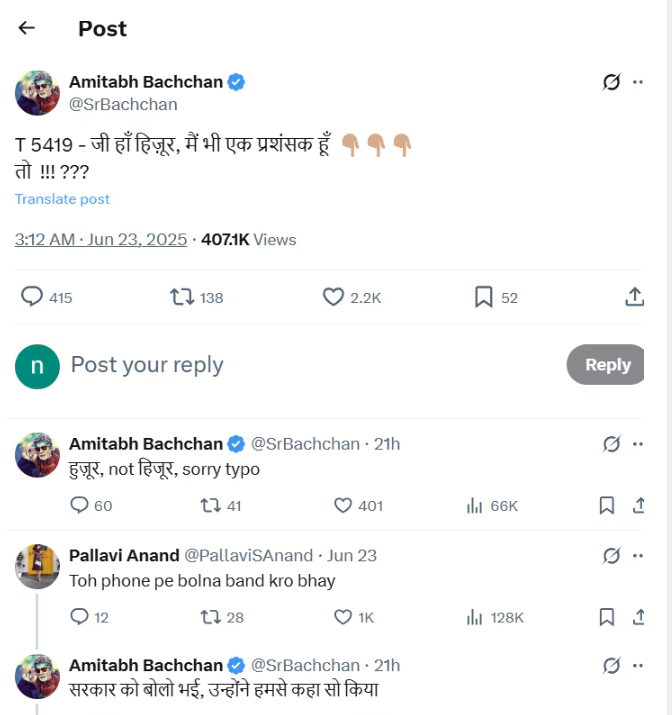This screenshot has height=715, width=672.
Task: Repost the main post with 138 reposts
Action: 182,297
